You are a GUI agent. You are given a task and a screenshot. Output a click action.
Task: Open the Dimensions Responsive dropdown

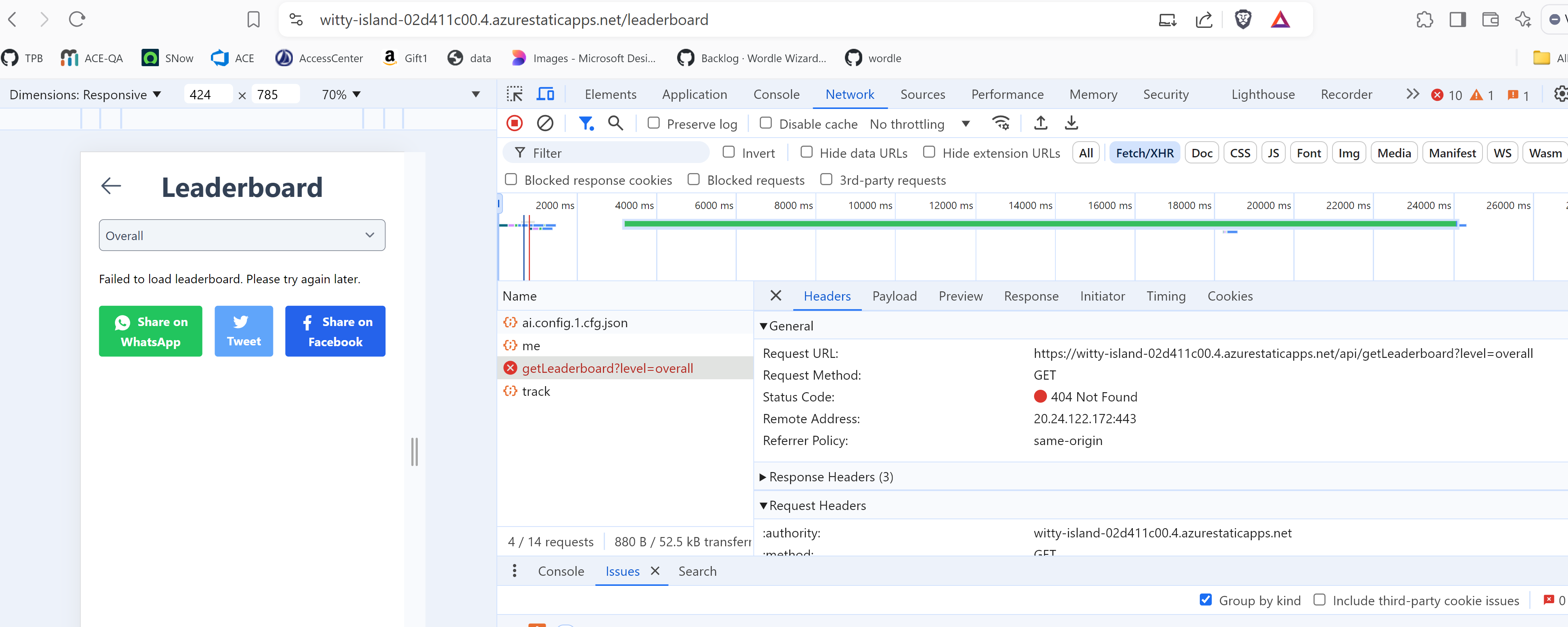tap(85, 94)
